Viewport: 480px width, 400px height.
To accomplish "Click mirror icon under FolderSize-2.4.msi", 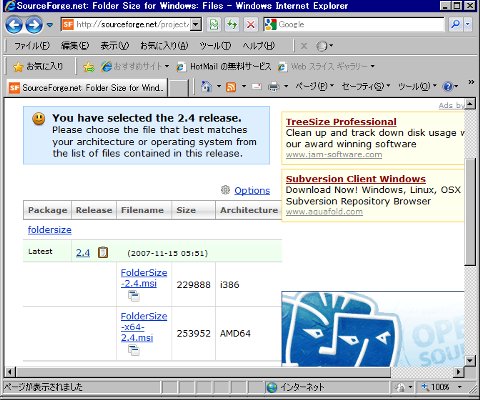I will (134, 296).
